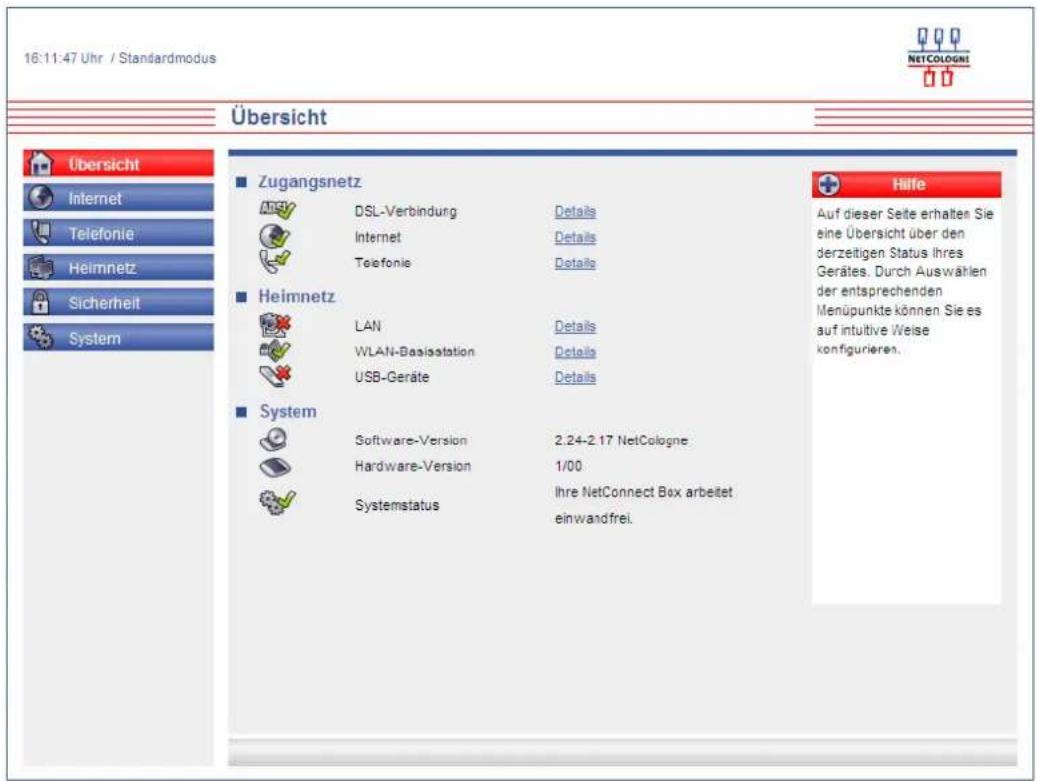Click the globe checkmark icon for Internet status
Viewport: 1037px width, 781px height.
[274, 236]
